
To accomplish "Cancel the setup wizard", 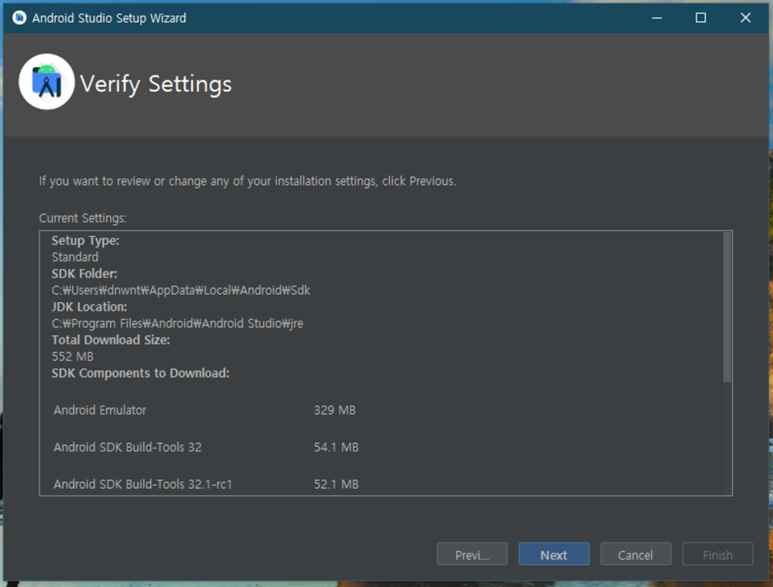I will point(635,554).
